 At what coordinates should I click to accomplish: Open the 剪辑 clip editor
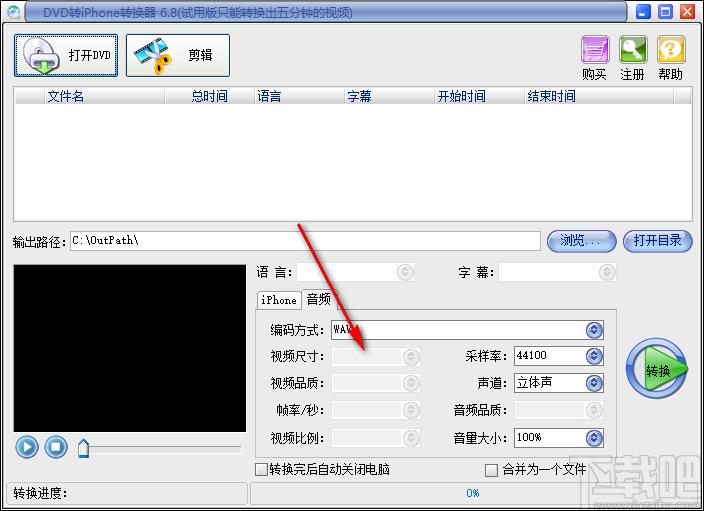click(178, 55)
